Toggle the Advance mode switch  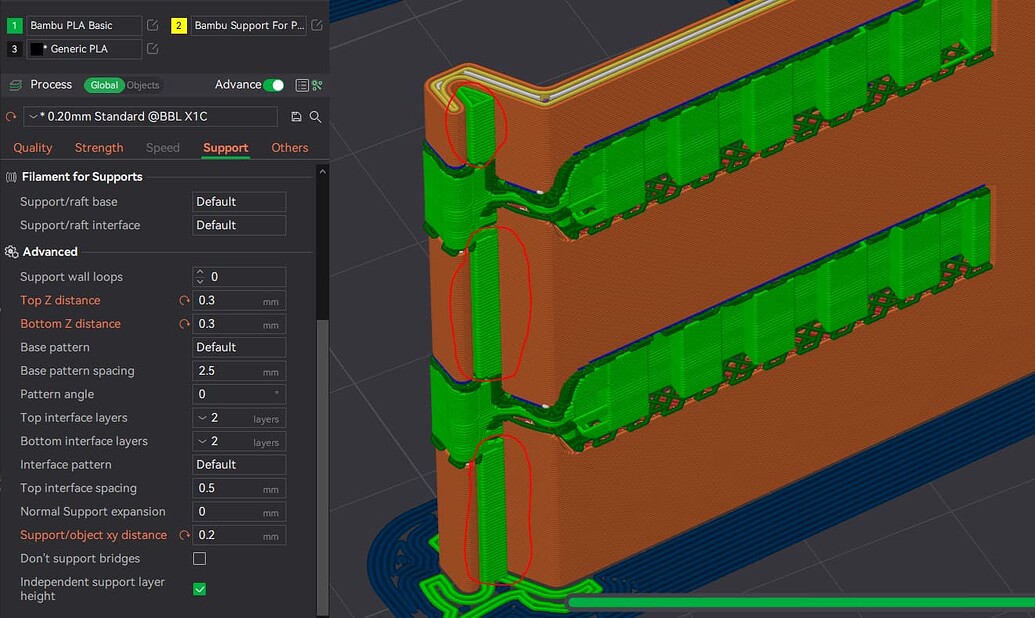point(273,85)
